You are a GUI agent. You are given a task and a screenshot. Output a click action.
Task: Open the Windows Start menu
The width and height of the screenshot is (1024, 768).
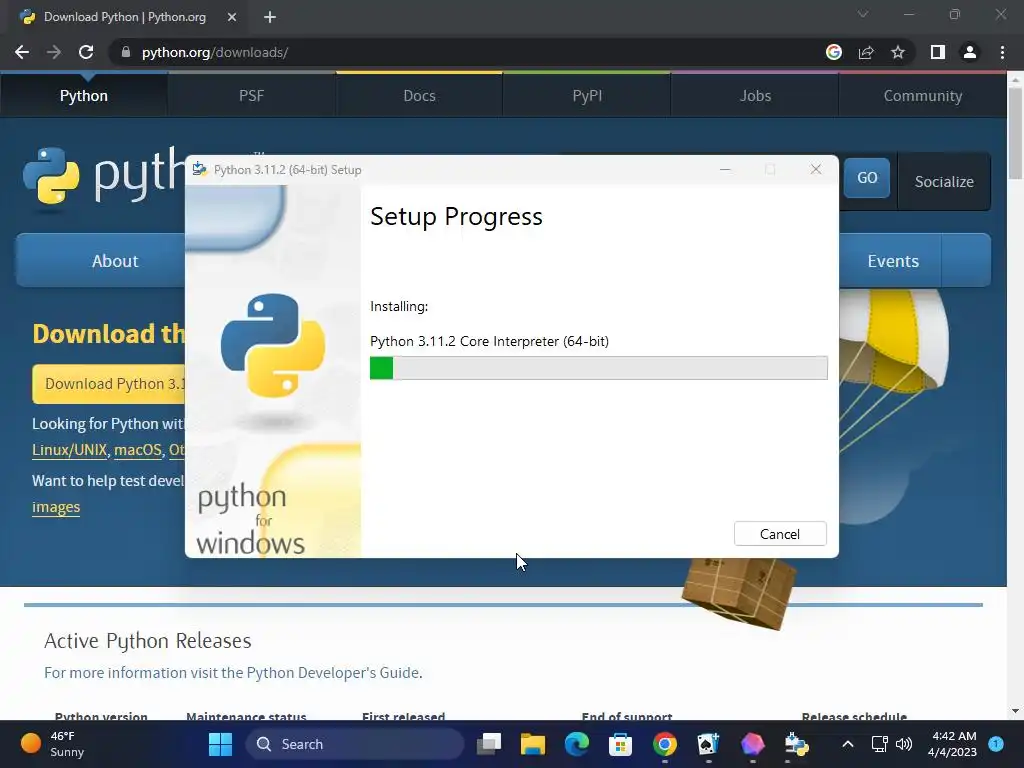[x=220, y=744]
